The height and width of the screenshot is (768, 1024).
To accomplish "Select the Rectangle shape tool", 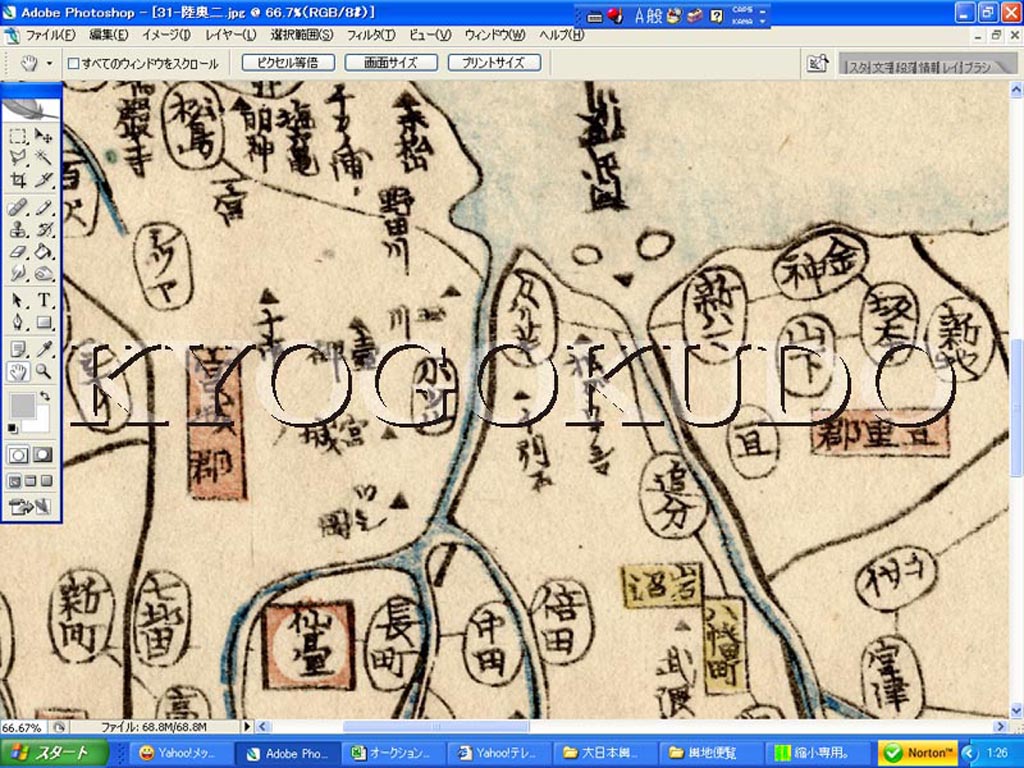I will click(43, 322).
